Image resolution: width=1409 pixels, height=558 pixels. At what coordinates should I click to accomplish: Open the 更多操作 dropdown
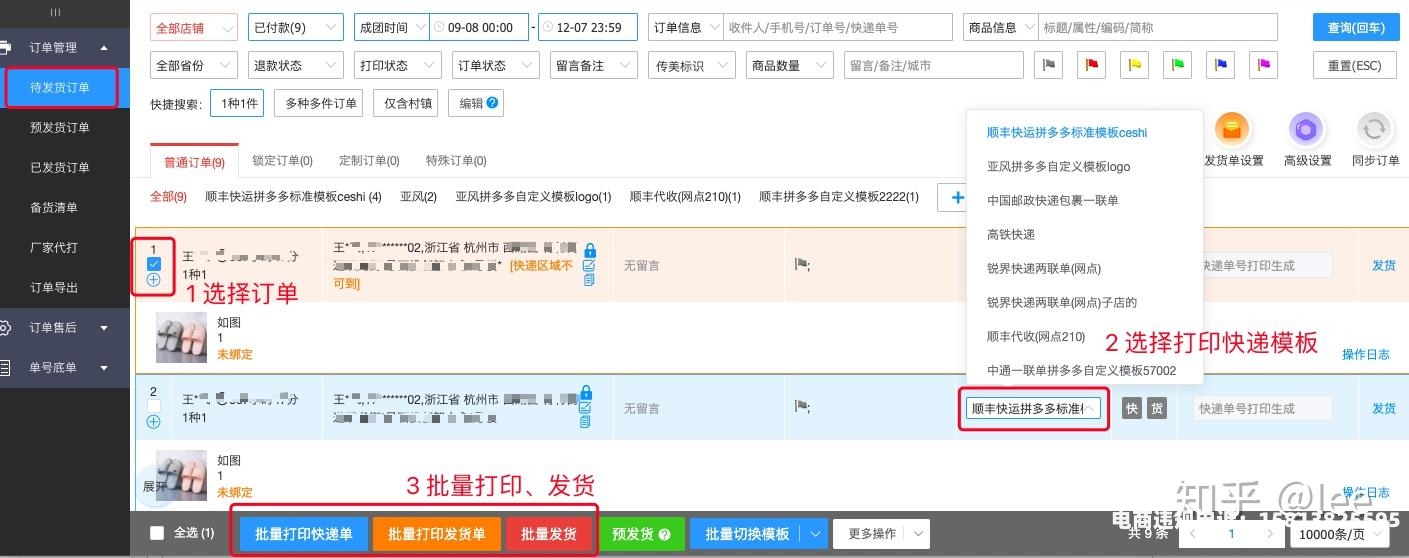881,534
